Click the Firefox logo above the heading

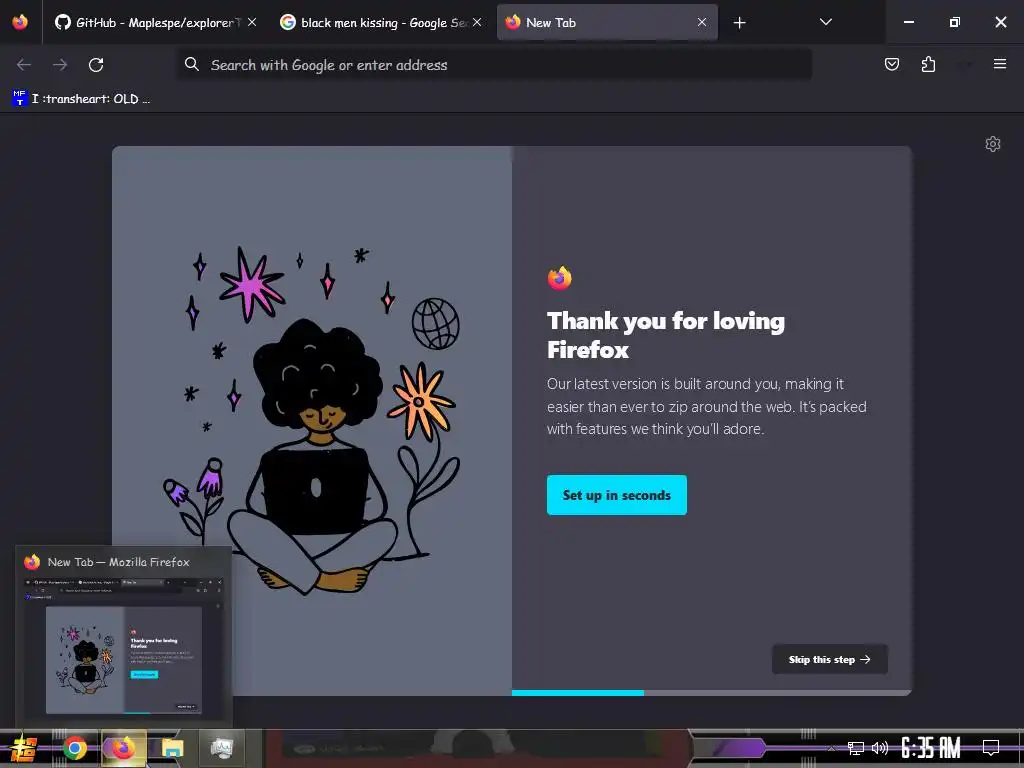click(560, 278)
